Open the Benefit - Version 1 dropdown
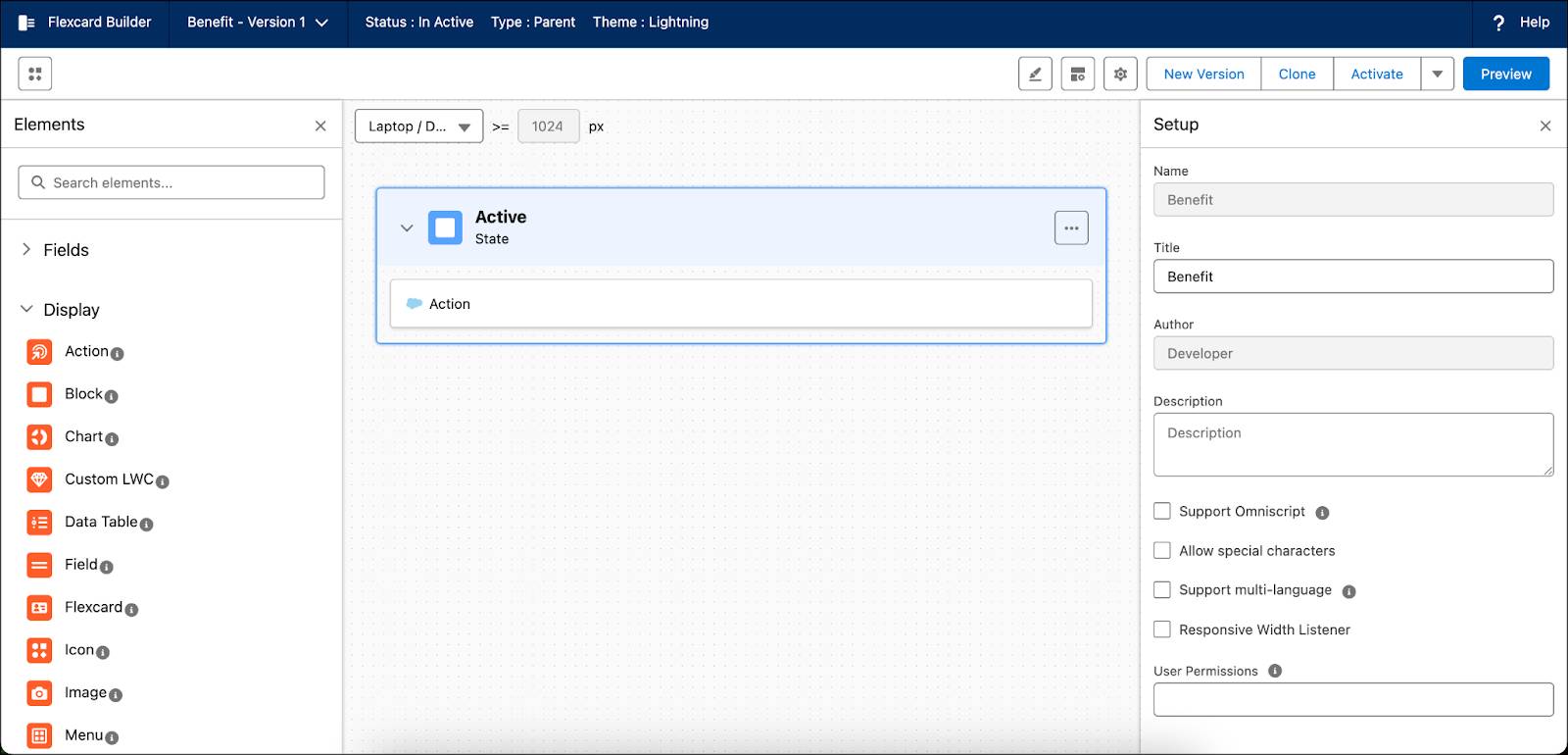 [258, 23]
